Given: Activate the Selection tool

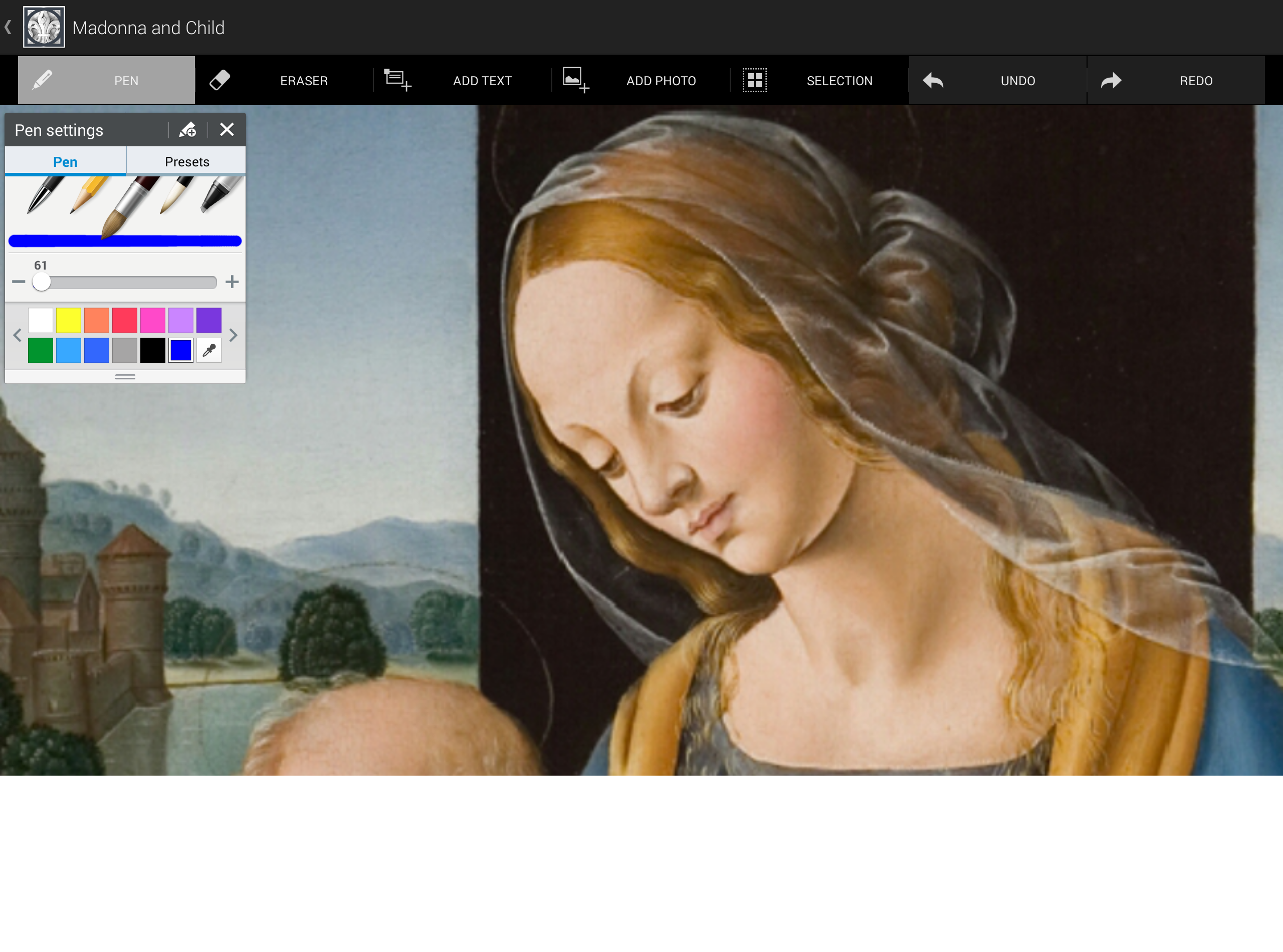Looking at the screenshot, I should click(x=819, y=81).
